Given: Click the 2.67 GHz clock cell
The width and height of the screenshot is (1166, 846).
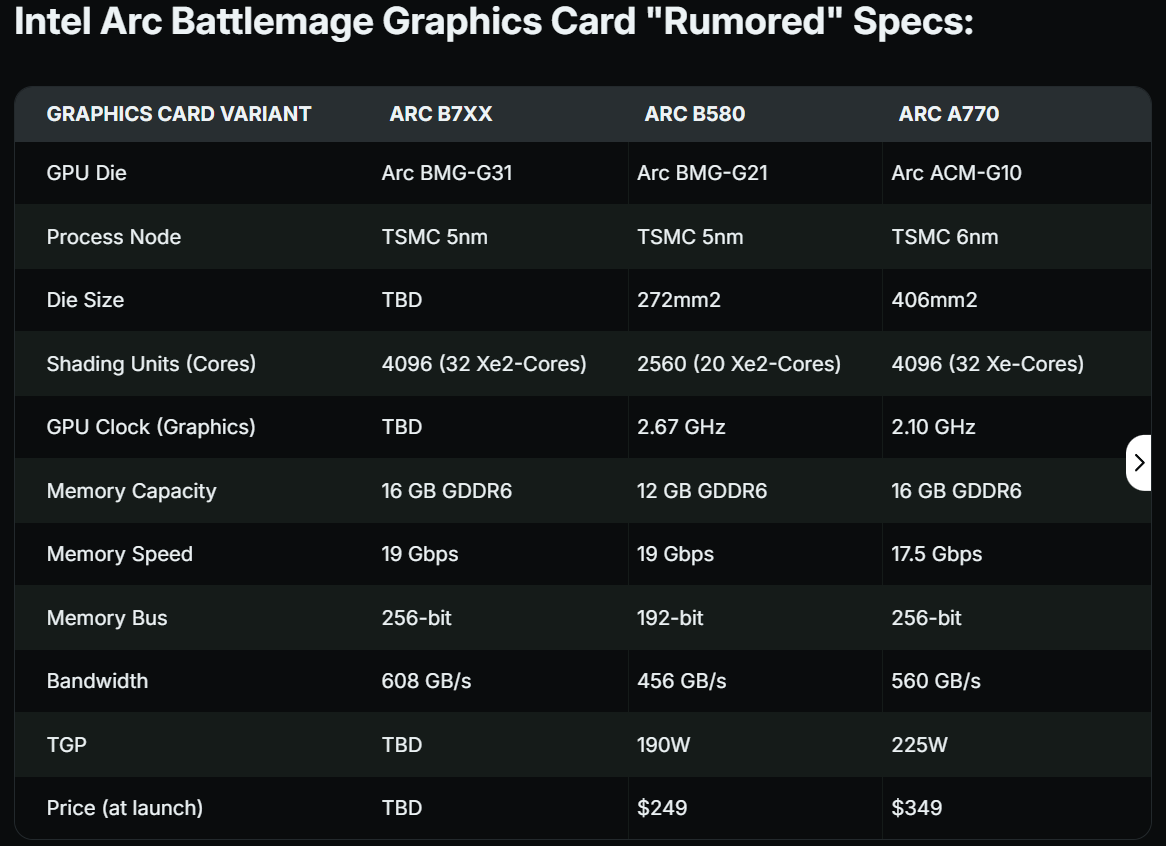Looking at the screenshot, I should point(681,427).
